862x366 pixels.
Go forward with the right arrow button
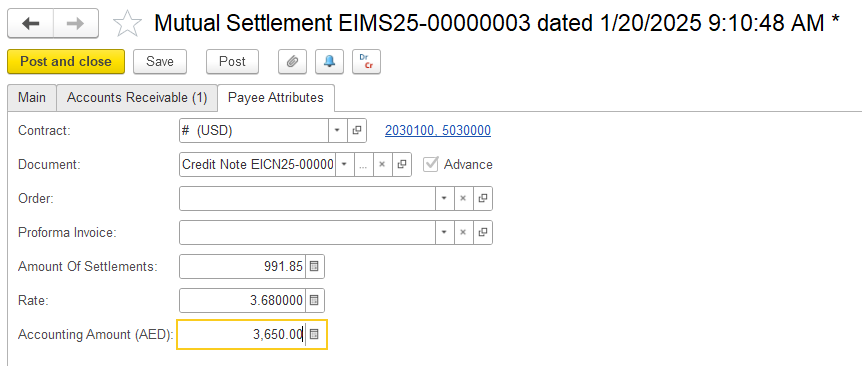point(76,23)
